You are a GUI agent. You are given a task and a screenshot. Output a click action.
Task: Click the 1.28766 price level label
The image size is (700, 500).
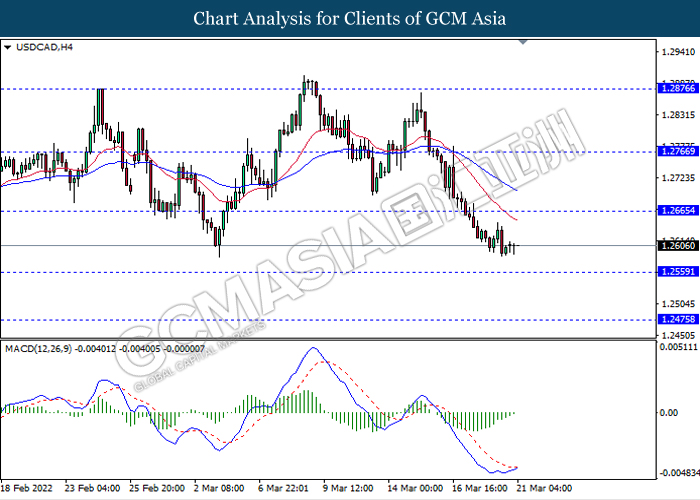pyautogui.click(x=678, y=88)
